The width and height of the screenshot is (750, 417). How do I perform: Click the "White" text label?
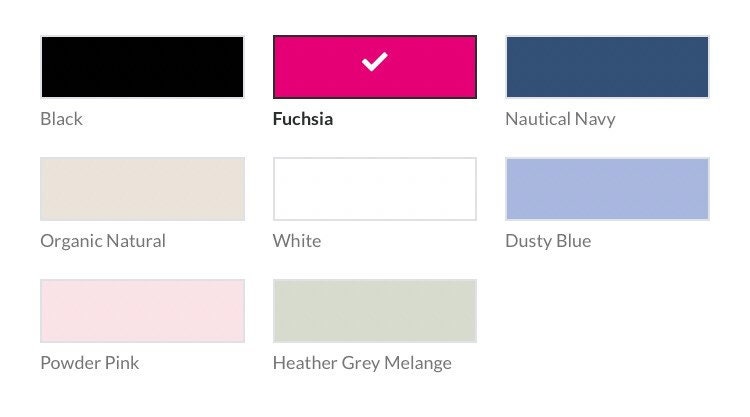coord(297,241)
